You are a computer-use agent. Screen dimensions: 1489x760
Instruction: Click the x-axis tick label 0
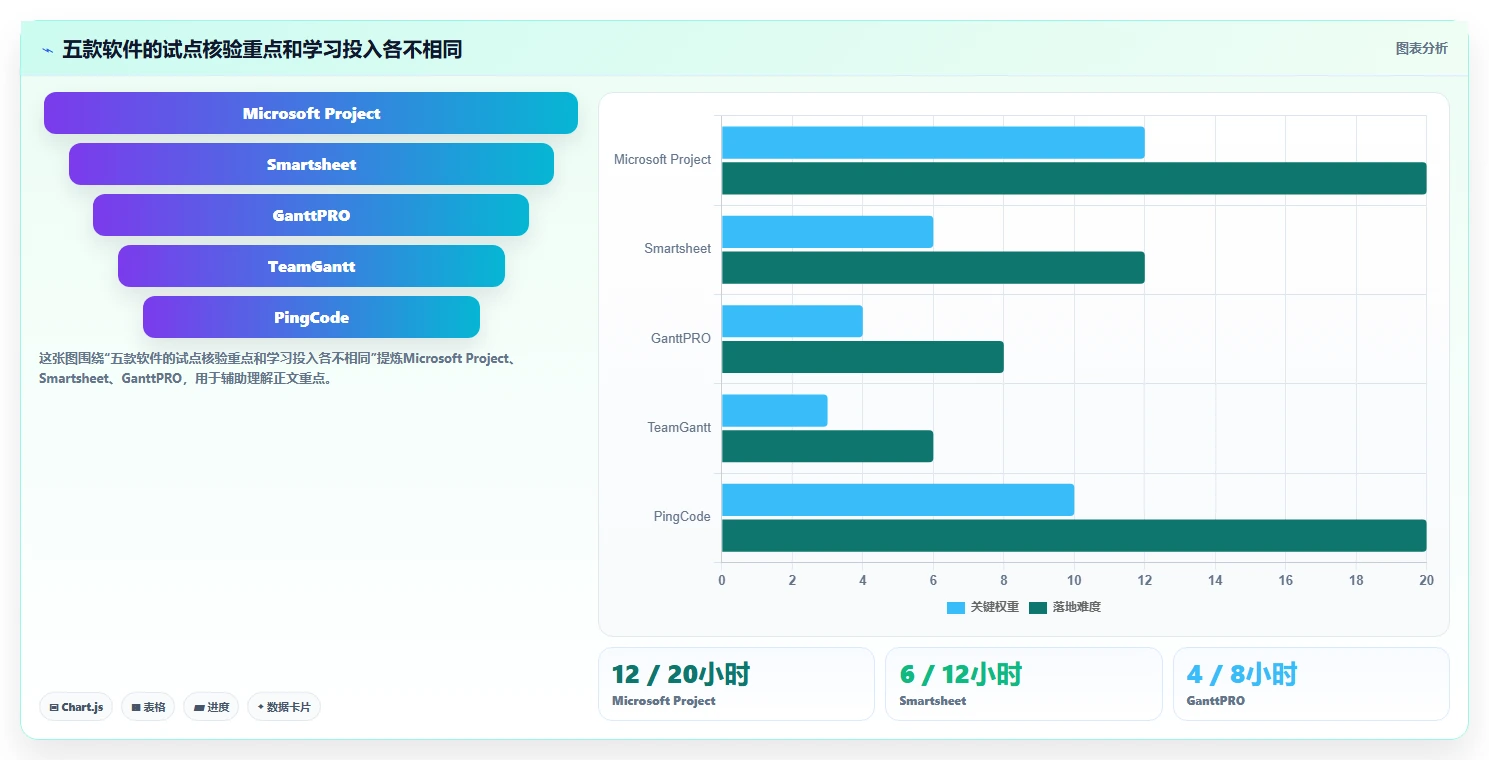click(722, 580)
